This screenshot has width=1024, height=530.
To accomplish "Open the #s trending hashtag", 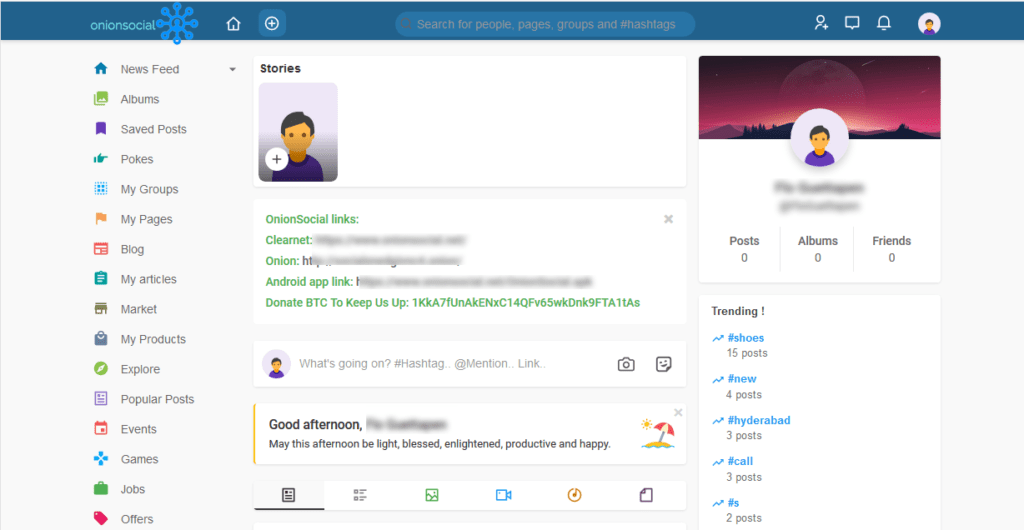I will coord(733,503).
